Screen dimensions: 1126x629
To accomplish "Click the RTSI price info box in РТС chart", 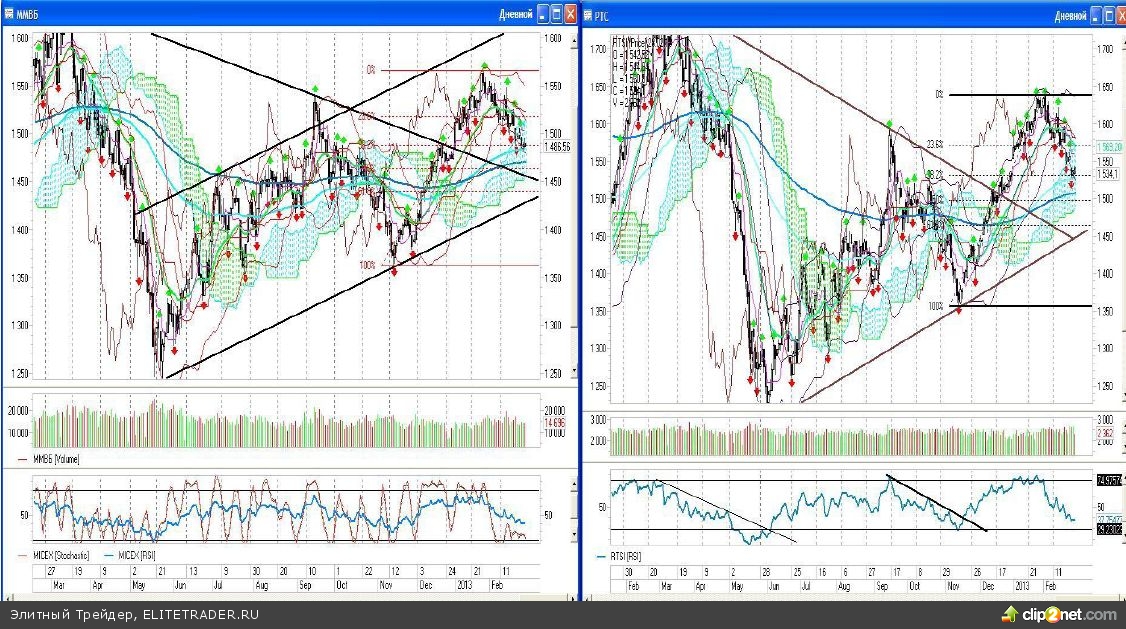I will click(641, 73).
